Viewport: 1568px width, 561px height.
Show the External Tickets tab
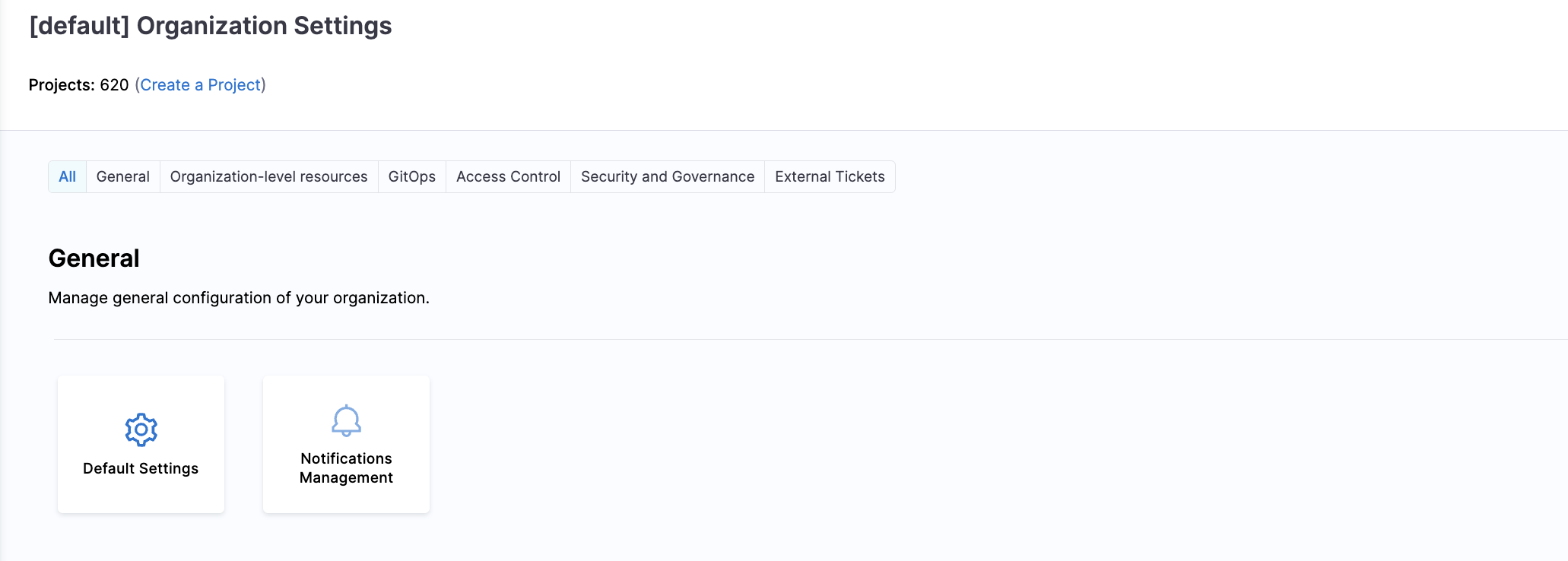point(830,176)
